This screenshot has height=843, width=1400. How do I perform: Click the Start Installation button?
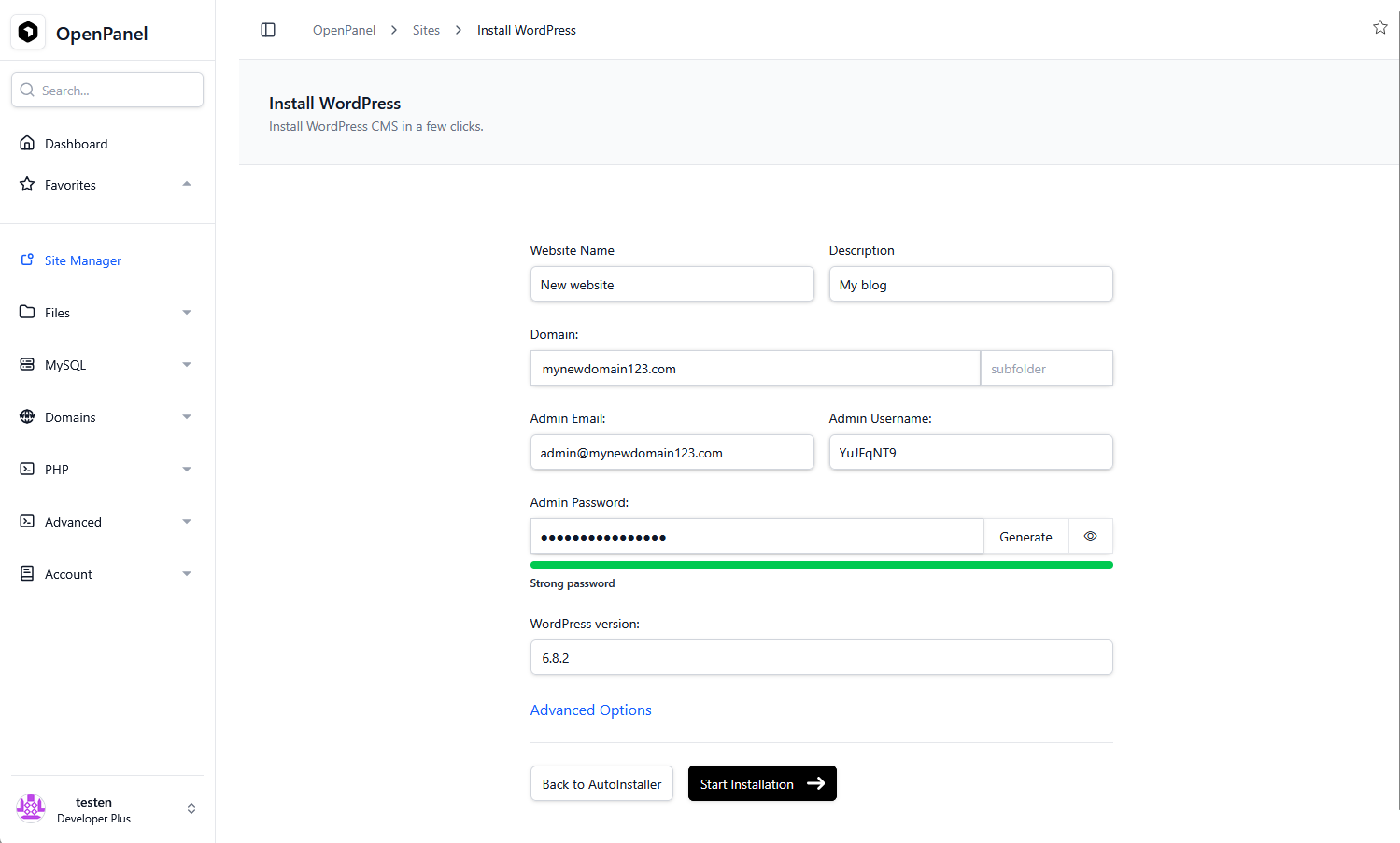(762, 783)
